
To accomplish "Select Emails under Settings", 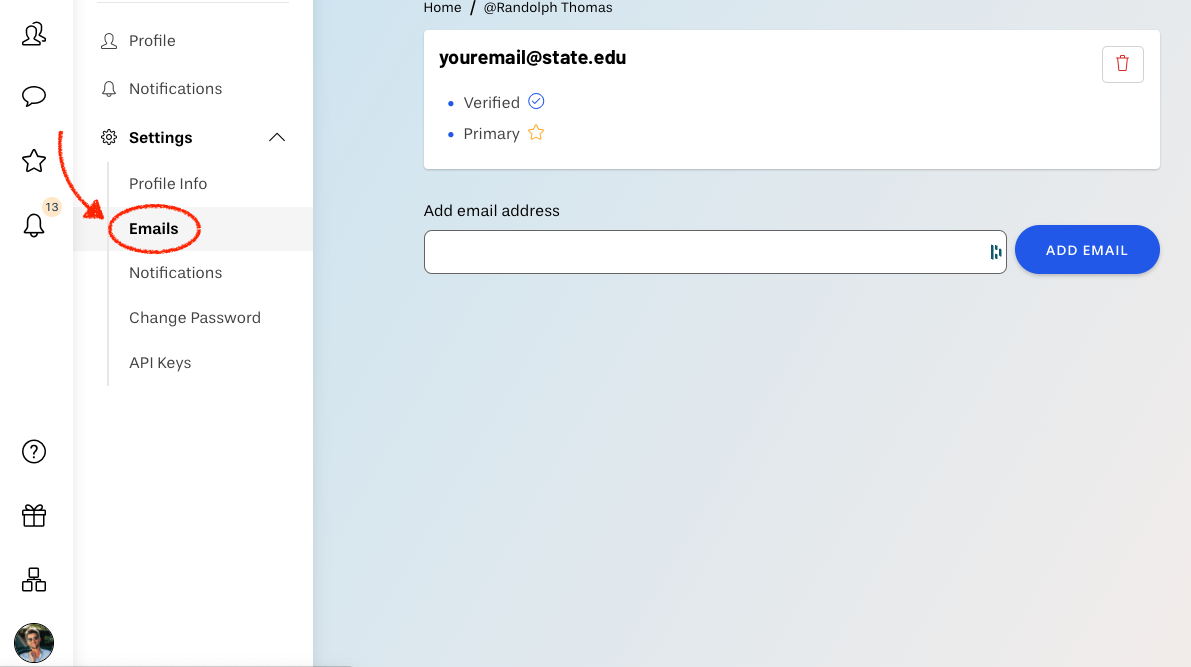I will coord(153,229).
